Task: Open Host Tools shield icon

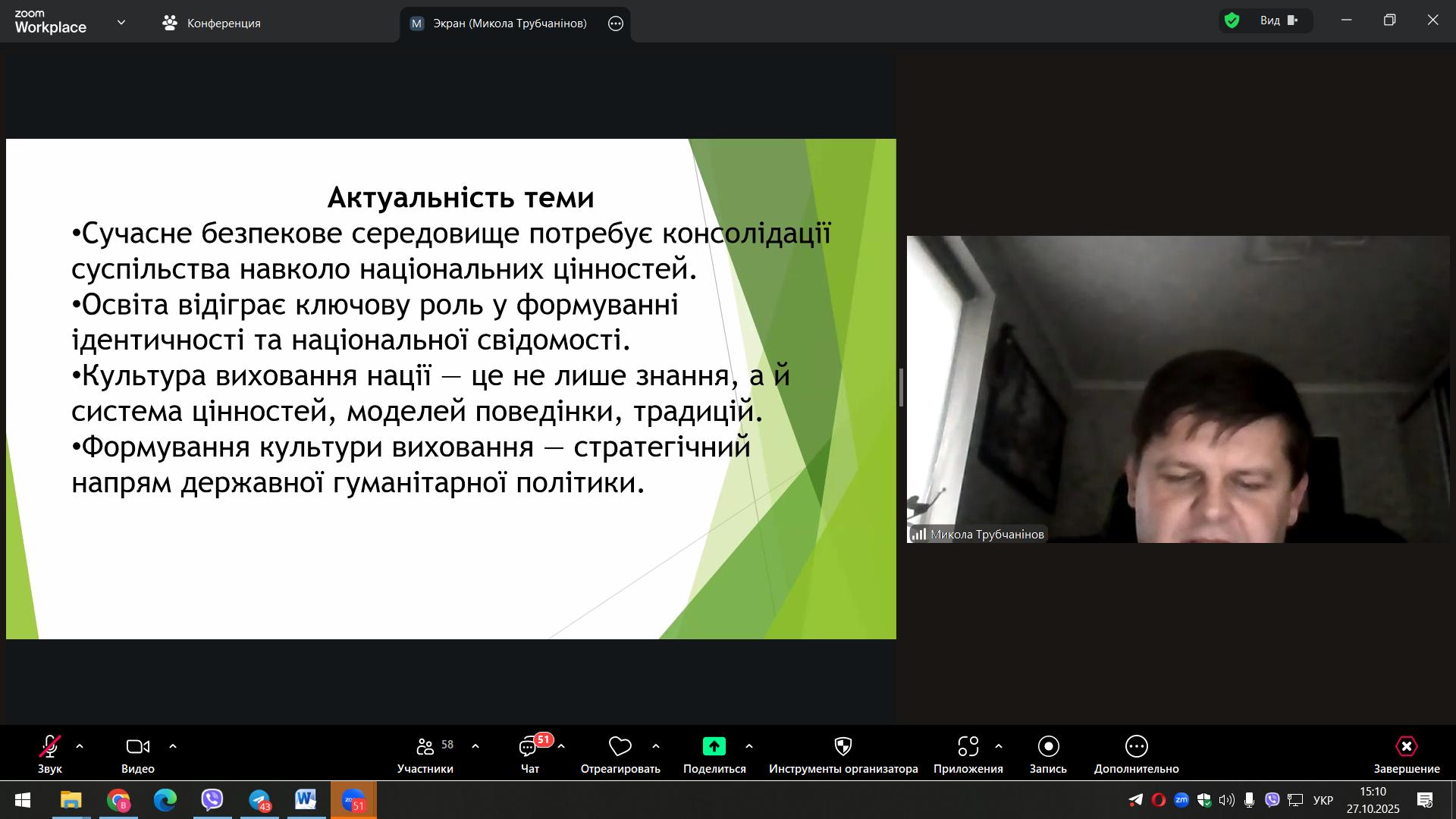Action: [x=843, y=747]
